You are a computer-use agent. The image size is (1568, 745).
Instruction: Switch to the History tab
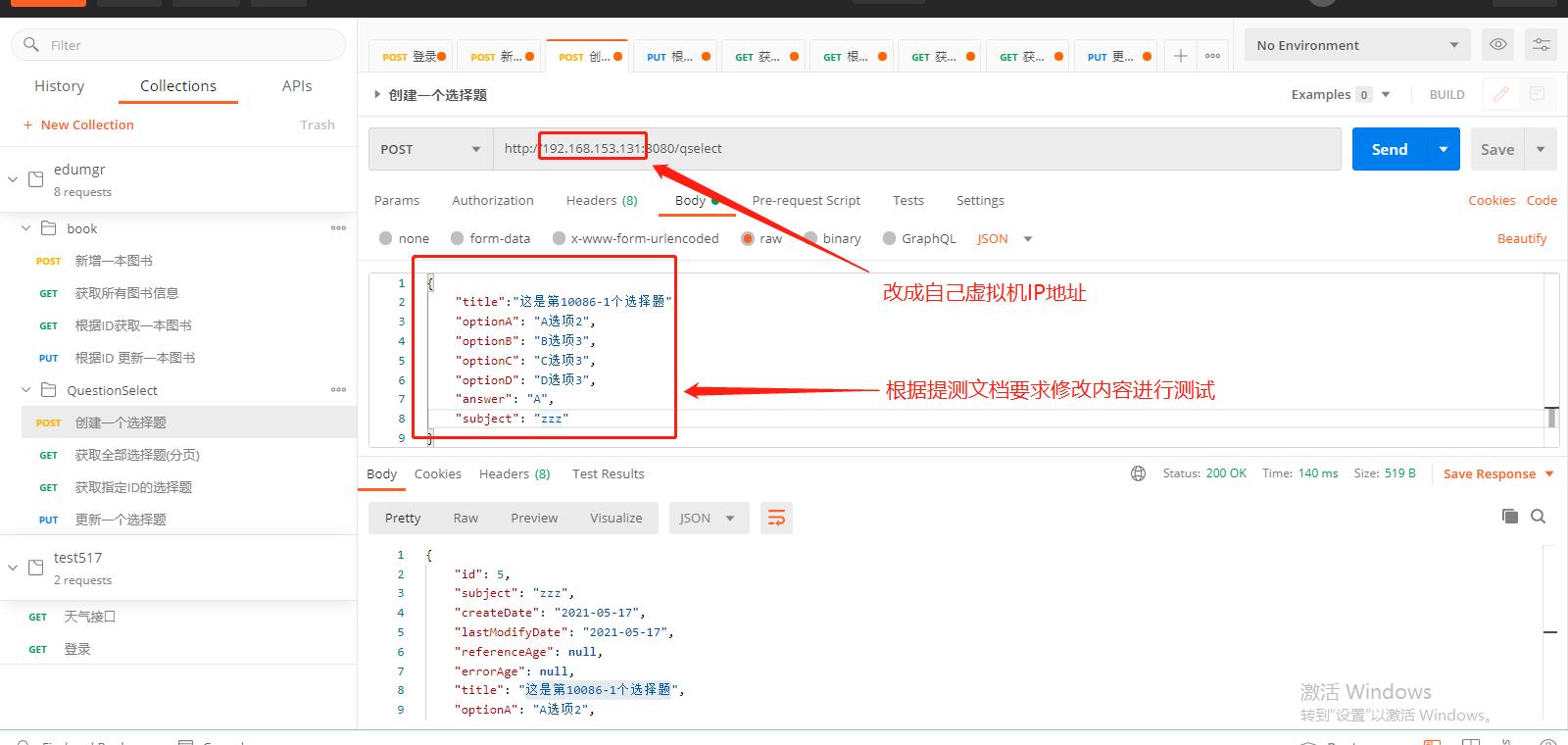59,85
